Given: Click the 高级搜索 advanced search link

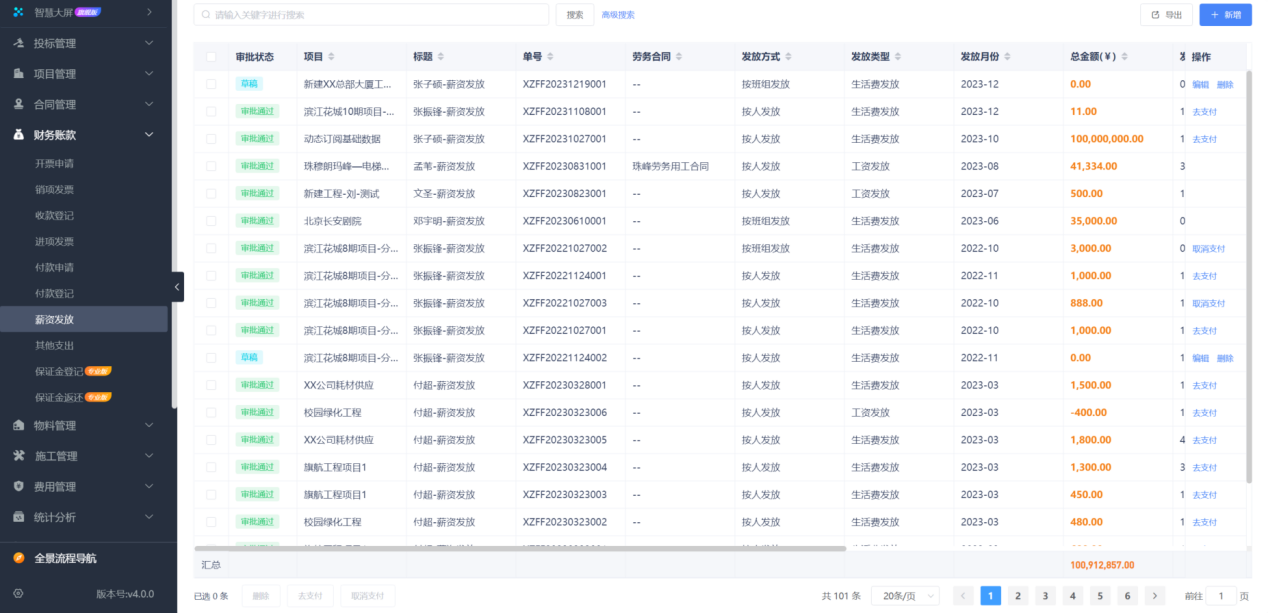Looking at the screenshot, I should pos(618,15).
